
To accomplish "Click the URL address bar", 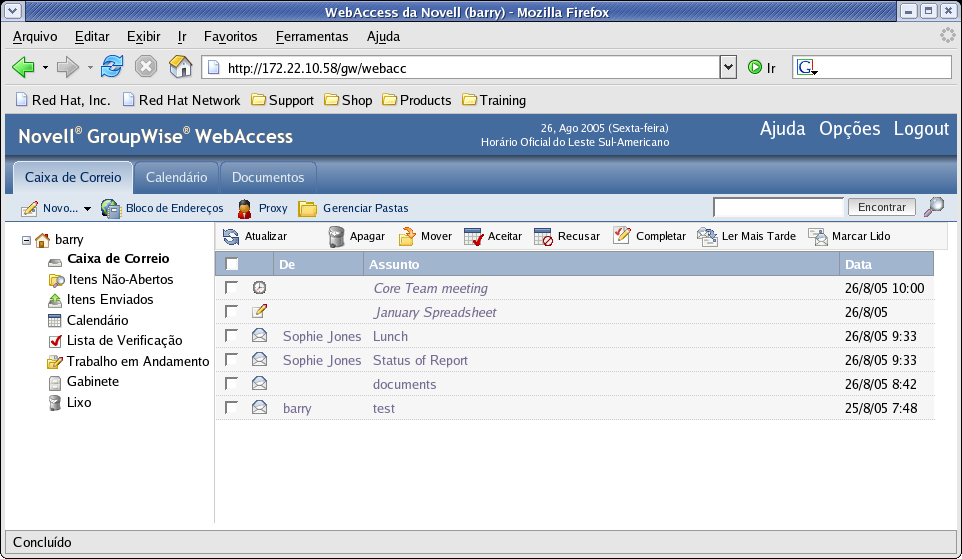I will (460, 67).
